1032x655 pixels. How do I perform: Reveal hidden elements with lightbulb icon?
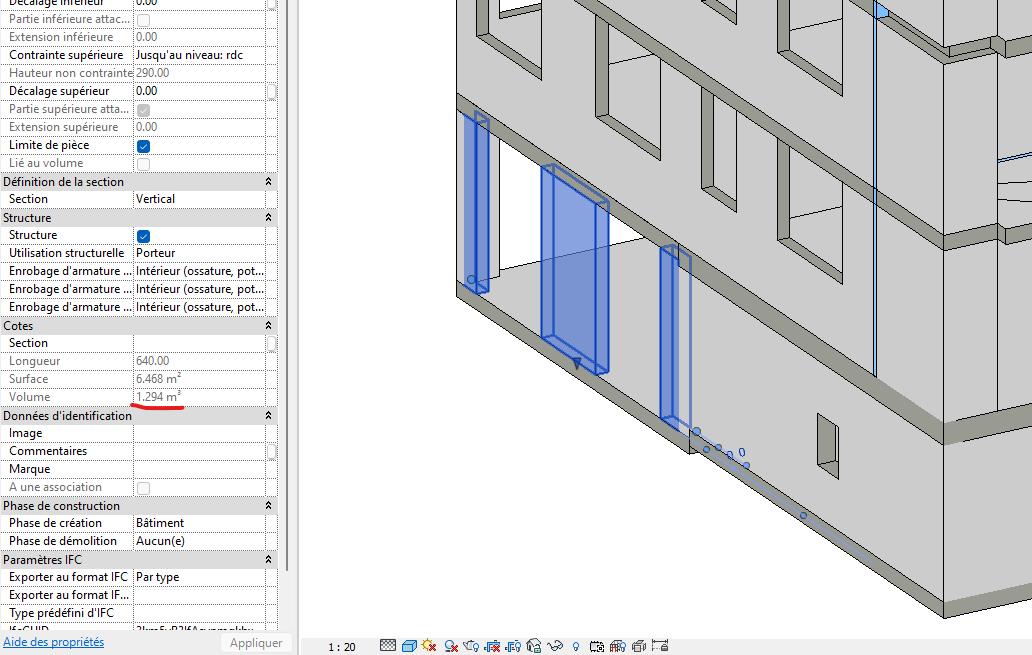574,644
